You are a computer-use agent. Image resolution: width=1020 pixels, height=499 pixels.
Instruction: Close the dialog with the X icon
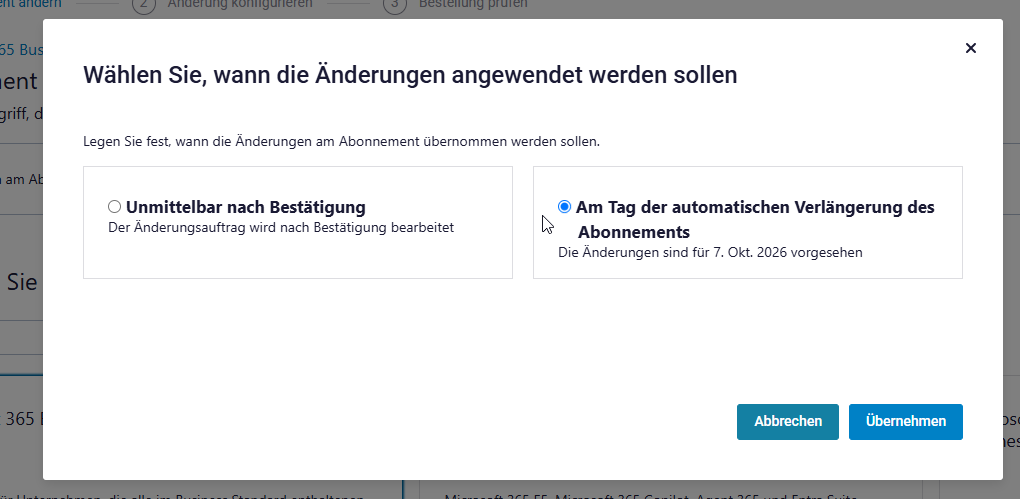(971, 48)
